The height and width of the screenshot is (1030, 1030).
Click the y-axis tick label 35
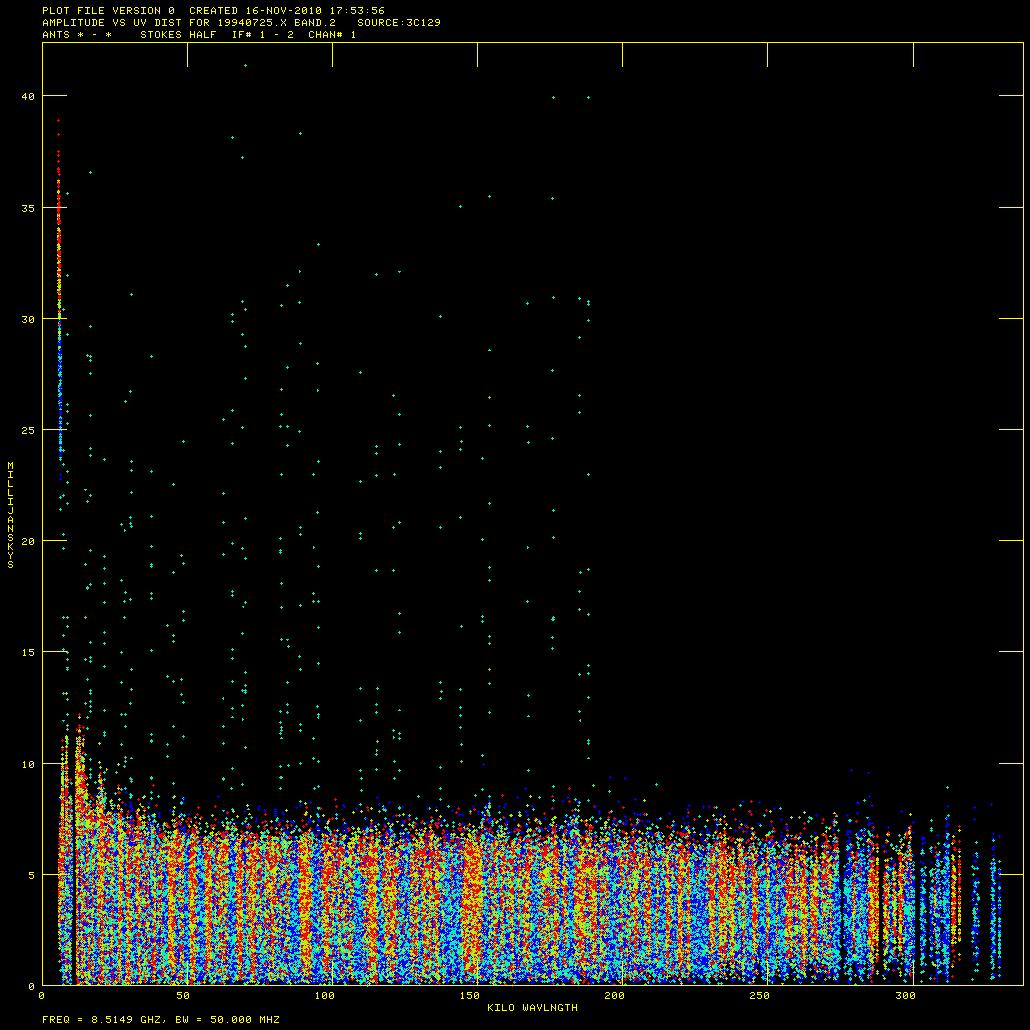(28, 208)
